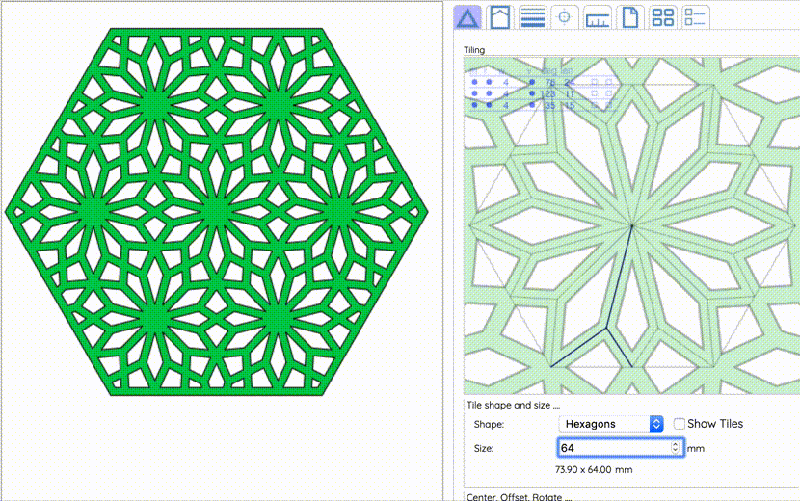This screenshot has width=800, height=501.
Task: Select the table row with value 35
Action: point(545,105)
